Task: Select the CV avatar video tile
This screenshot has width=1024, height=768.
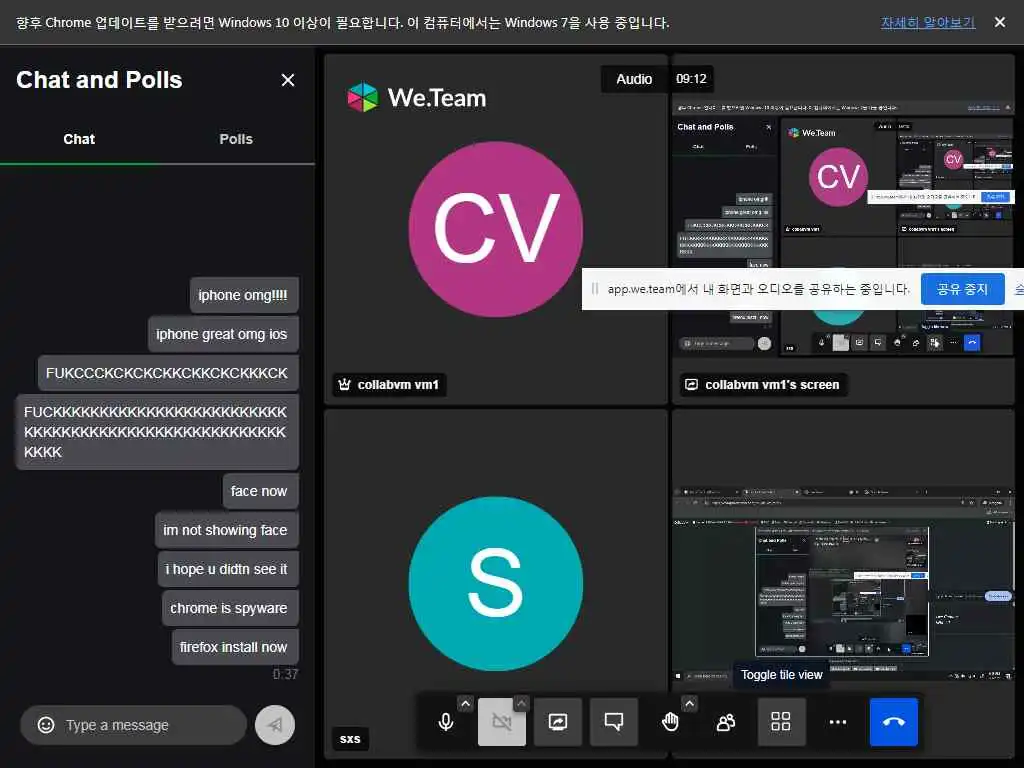Action: (496, 229)
